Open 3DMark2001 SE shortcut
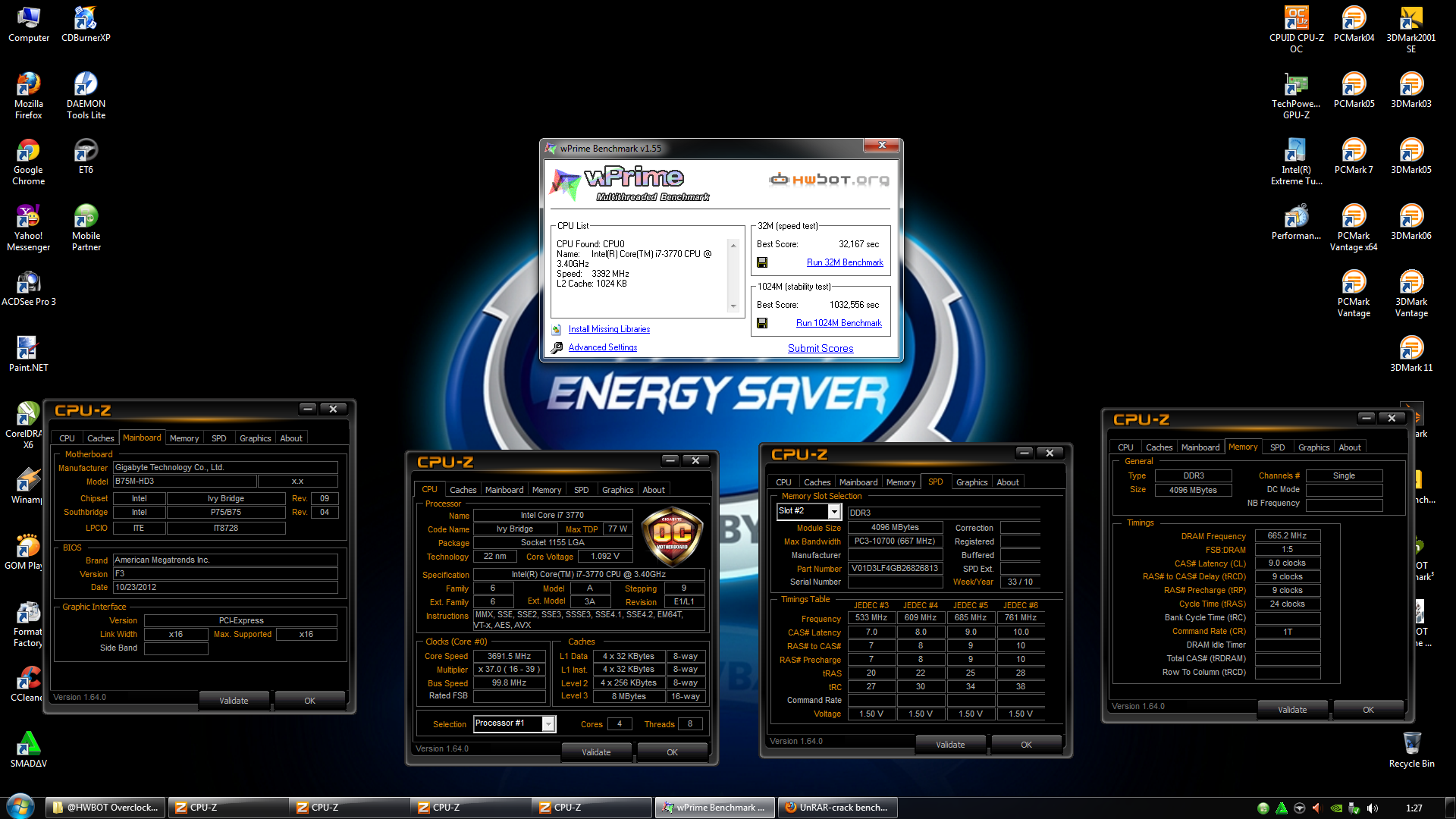Image resolution: width=1456 pixels, height=819 pixels. click(x=1411, y=30)
